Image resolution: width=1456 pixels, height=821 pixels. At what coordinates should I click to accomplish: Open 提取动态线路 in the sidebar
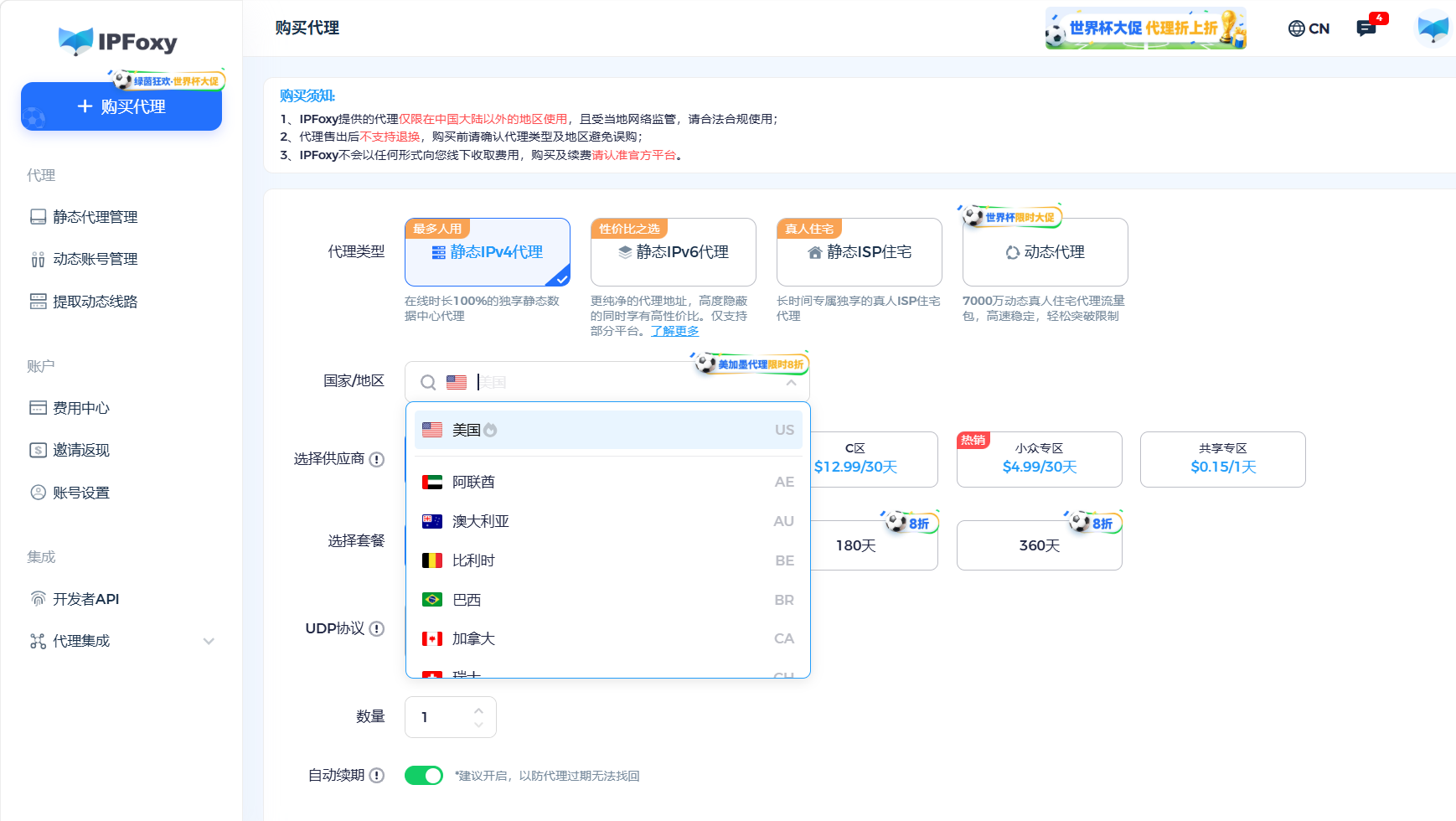point(95,302)
